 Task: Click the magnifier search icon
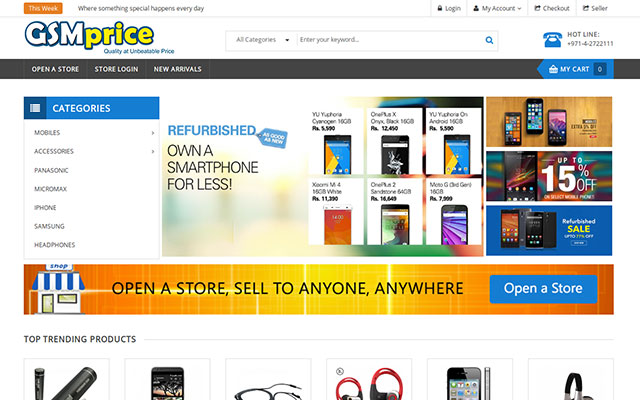tap(489, 40)
